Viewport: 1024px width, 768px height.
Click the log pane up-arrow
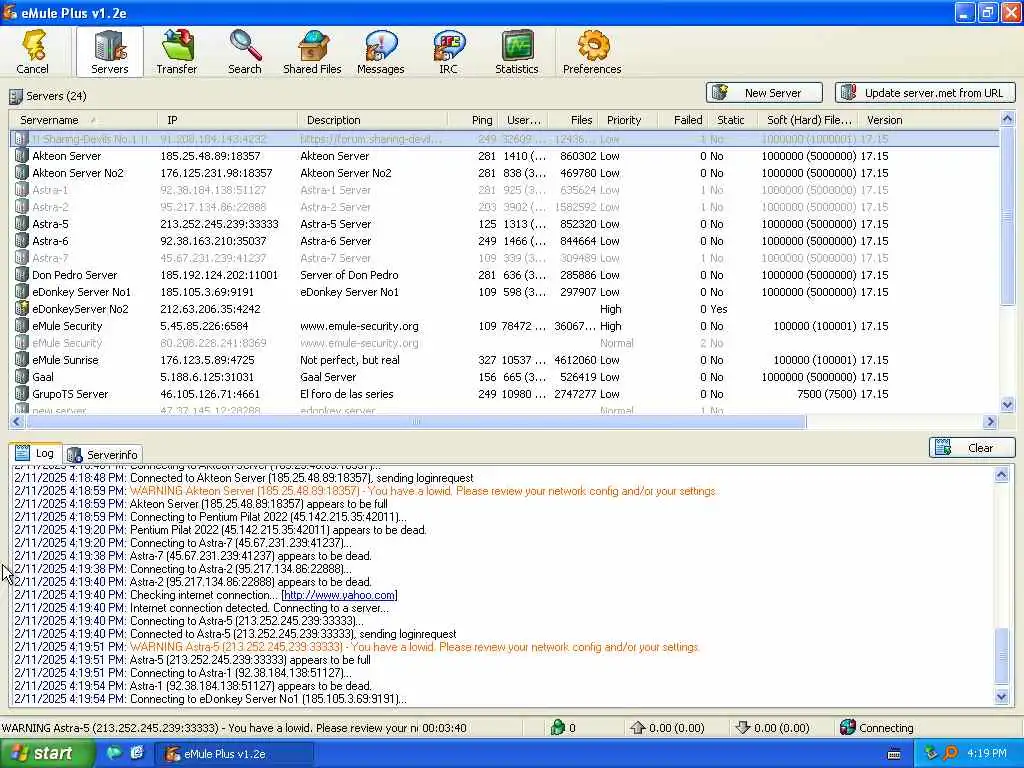coord(1002,475)
